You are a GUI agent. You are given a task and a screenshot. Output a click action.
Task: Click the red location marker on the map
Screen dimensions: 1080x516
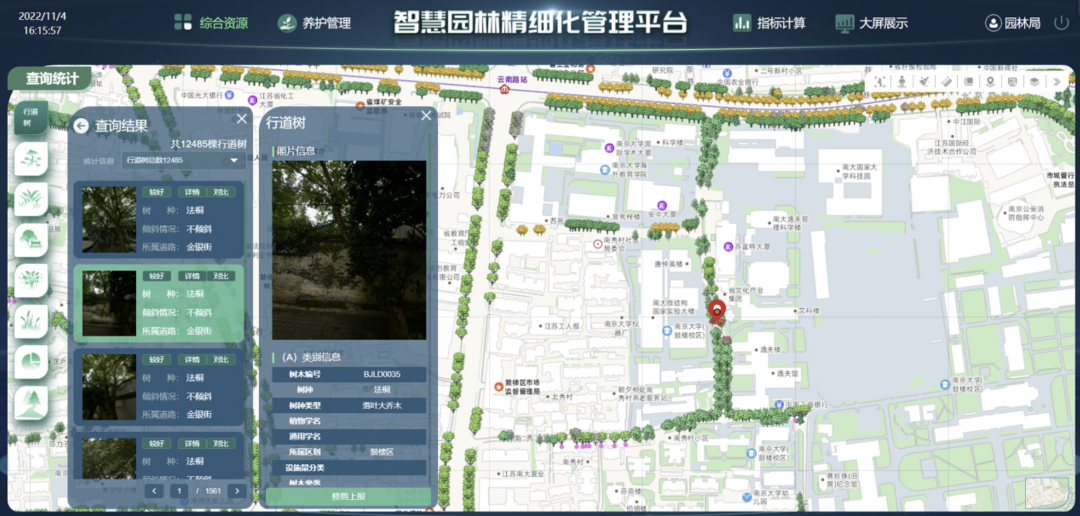(x=717, y=311)
